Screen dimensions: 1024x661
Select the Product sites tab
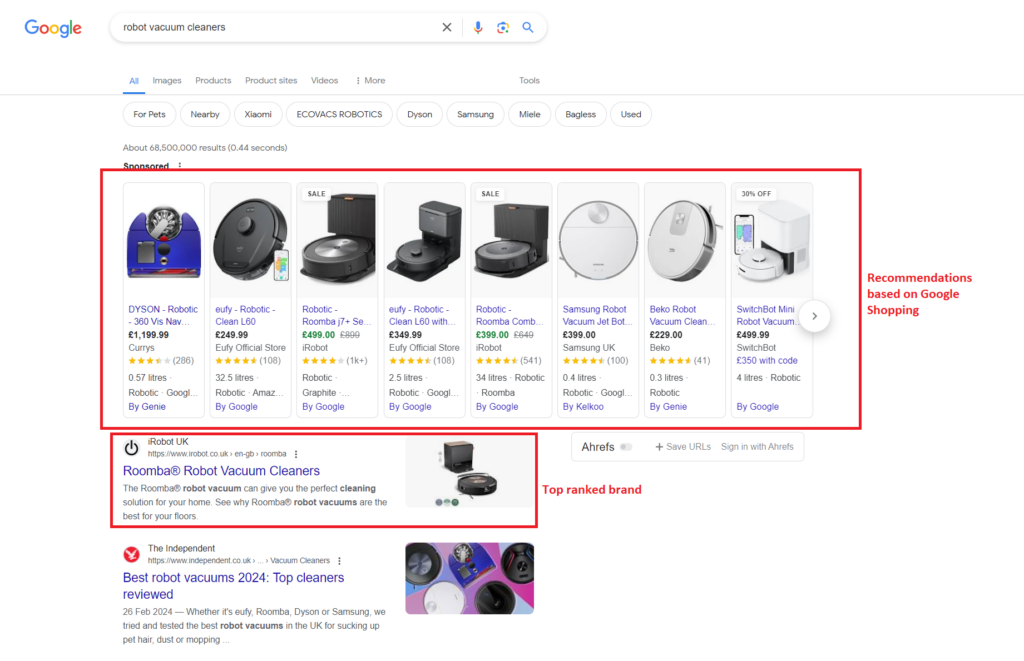(x=271, y=80)
